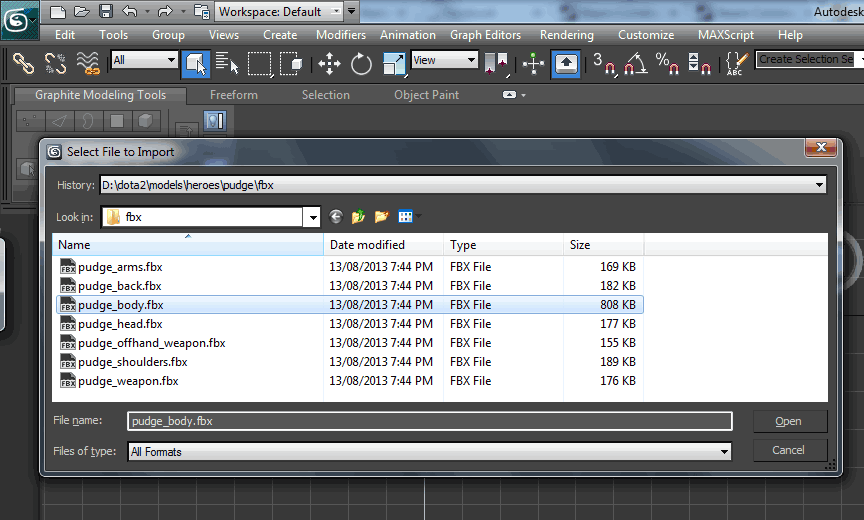Screen dimensions: 864x520
Task: Open the Rendering menu
Action: point(567,35)
